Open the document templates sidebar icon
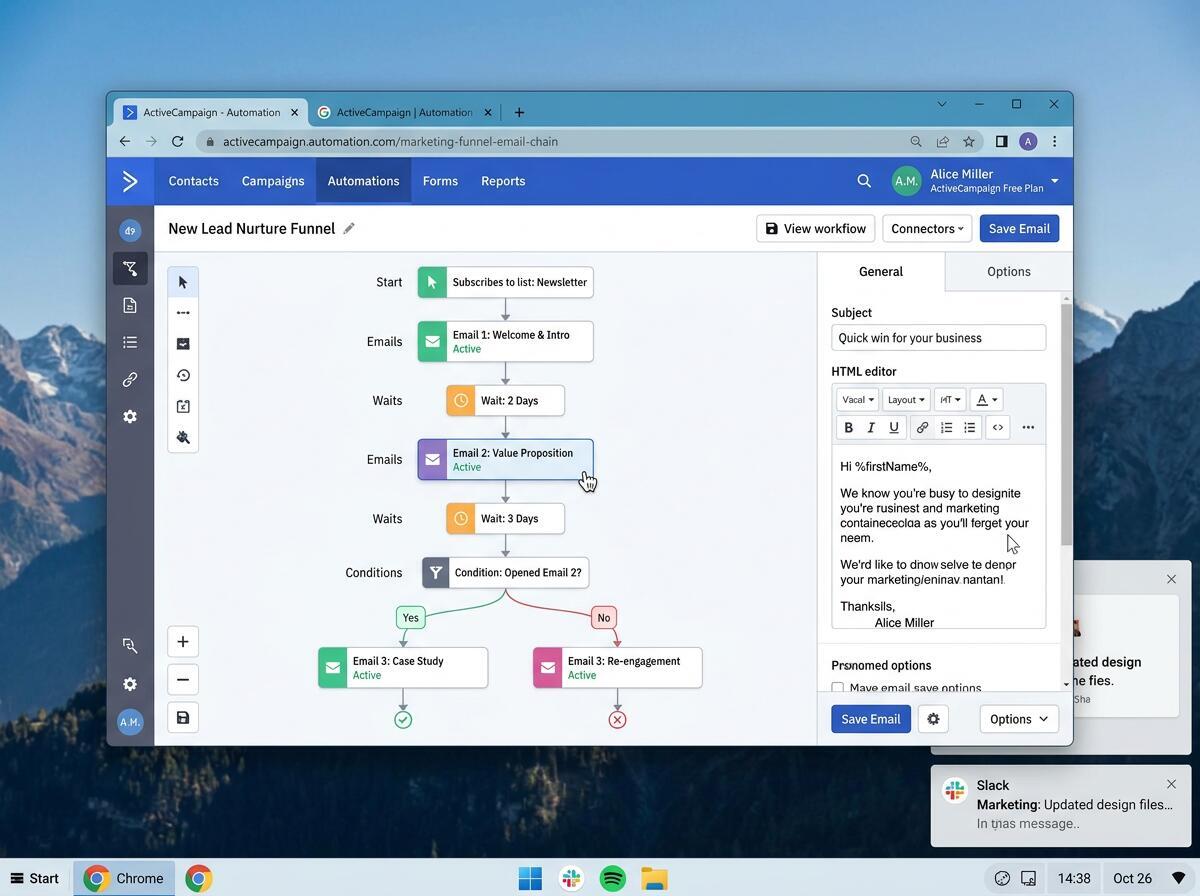This screenshot has width=1200, height=896. (130, 305)
